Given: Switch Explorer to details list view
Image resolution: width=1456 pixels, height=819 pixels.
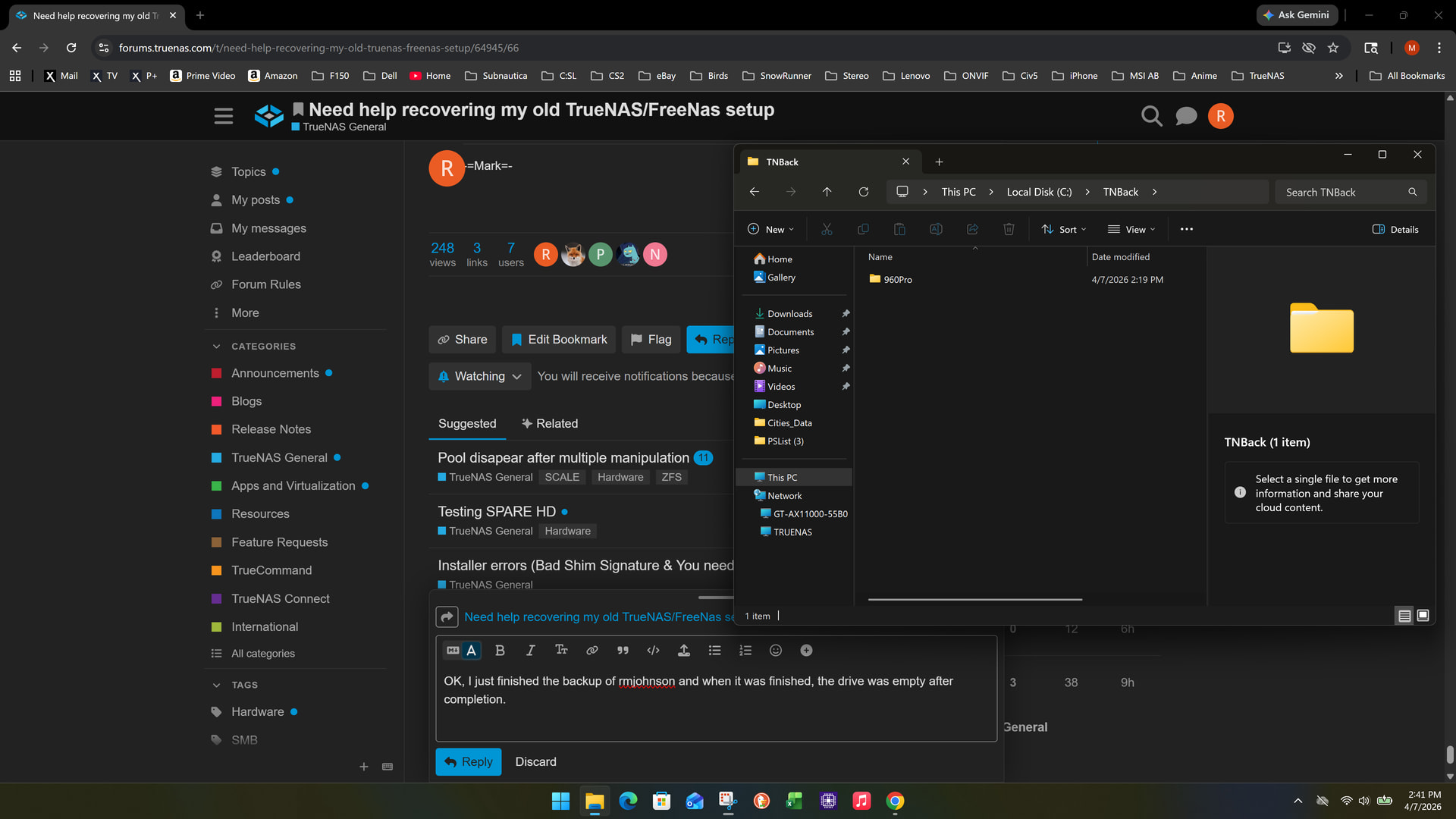Looking at the screenshot, I should pos(1404,616).
